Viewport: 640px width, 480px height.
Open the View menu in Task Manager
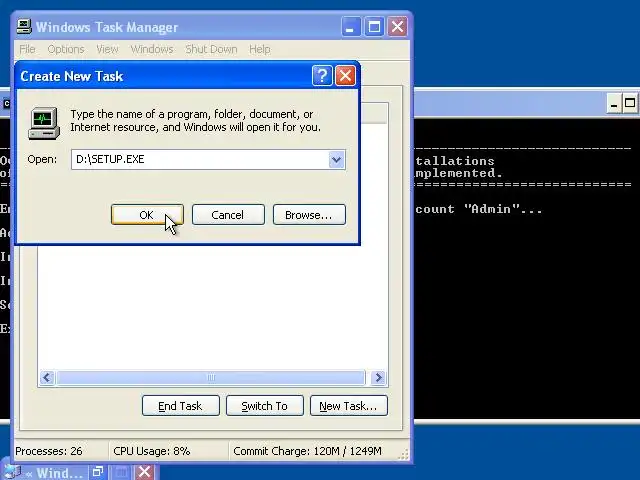[x=107, y=49]
